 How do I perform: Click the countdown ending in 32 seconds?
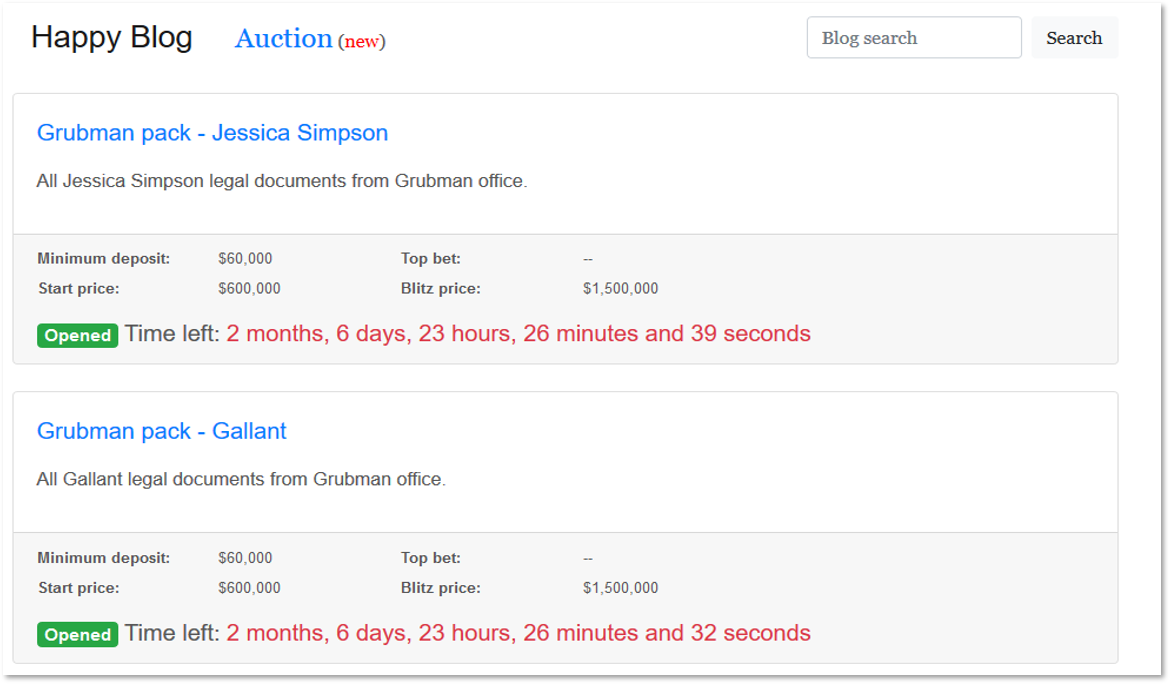[518, 633]
